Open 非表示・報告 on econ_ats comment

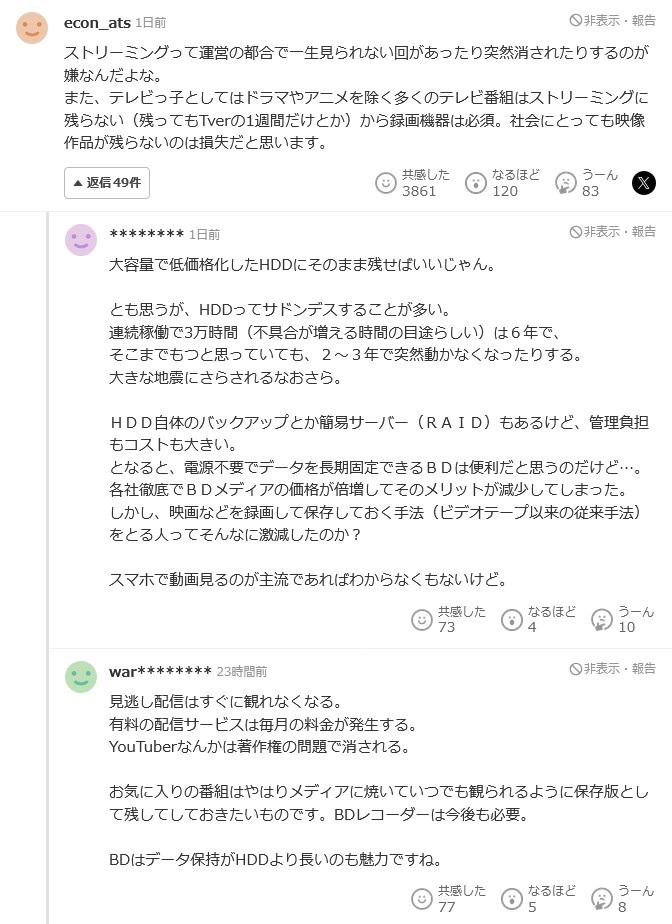613,20
